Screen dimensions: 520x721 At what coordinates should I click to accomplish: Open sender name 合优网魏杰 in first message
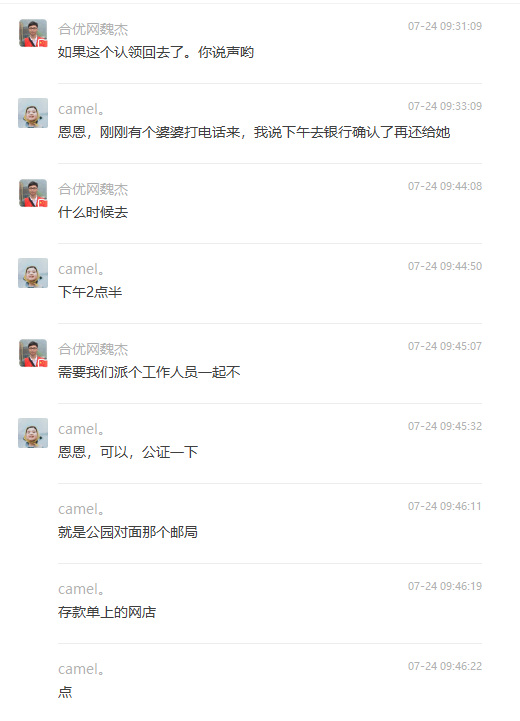(93, 29)
